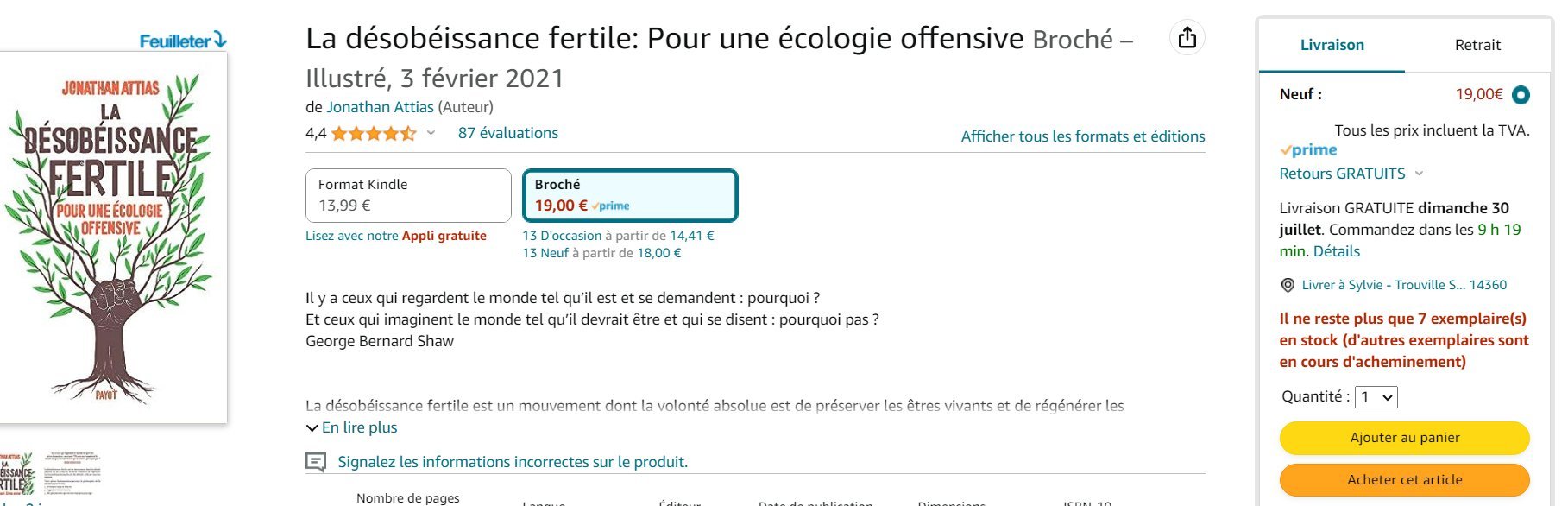The height and width of the screenshot is (506, 1568).
Task: Click the Ajouter au panier button
Action: pos(1405,438)
